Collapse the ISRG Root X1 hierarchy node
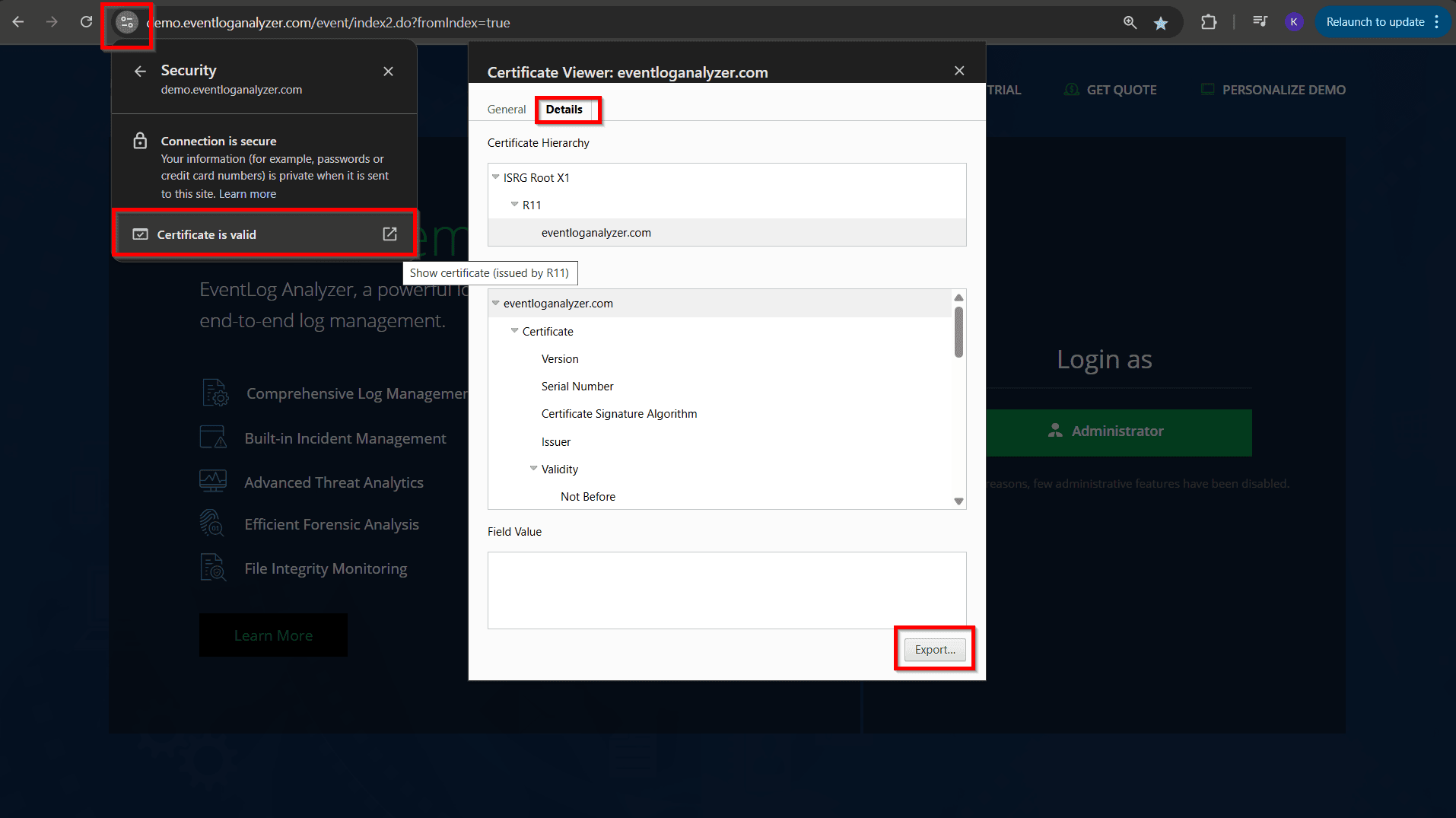The width and height of the screenshot is (1456, 818). coord(495,177)
